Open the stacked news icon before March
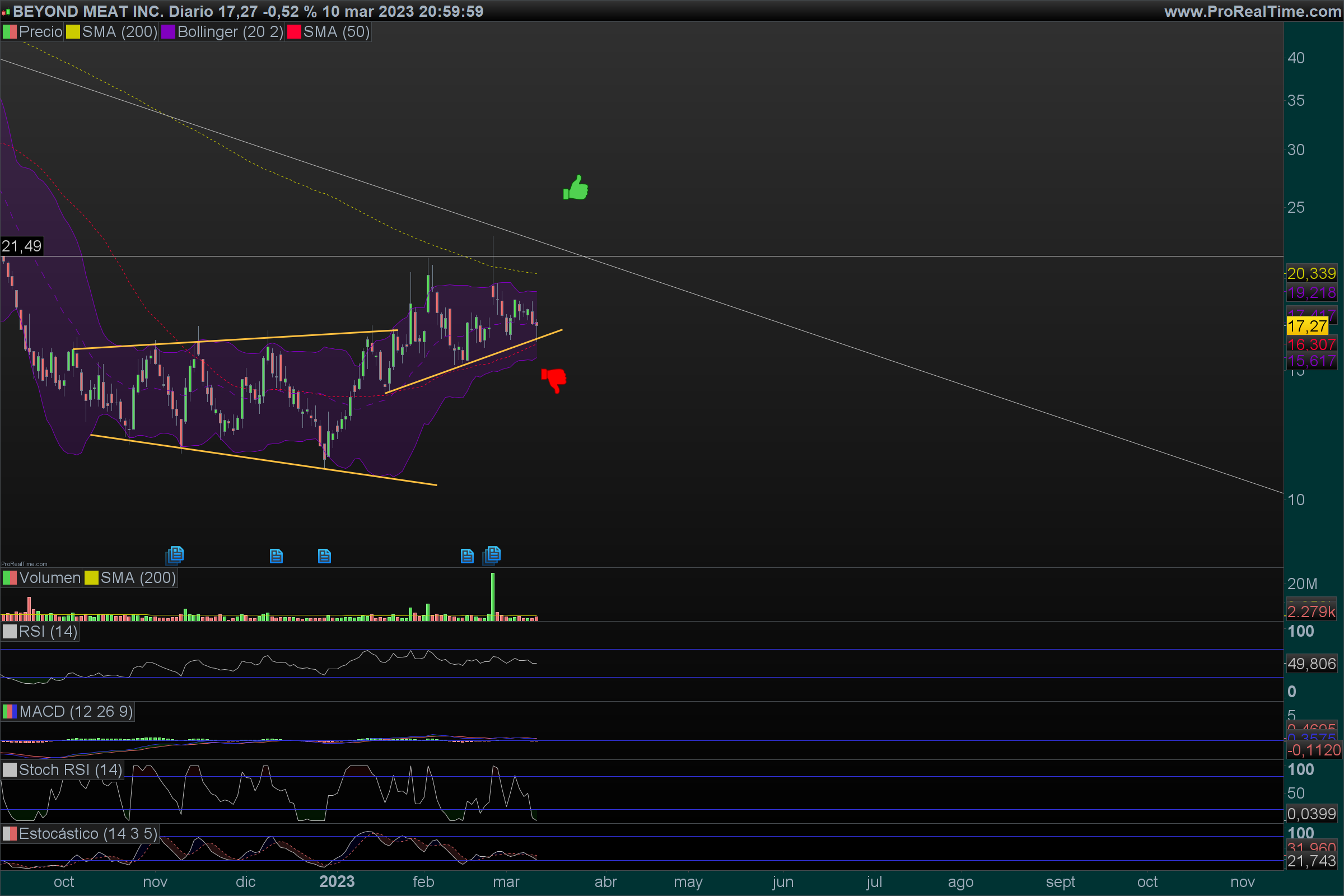1344x896 pixels. click(x=492, y=554)
